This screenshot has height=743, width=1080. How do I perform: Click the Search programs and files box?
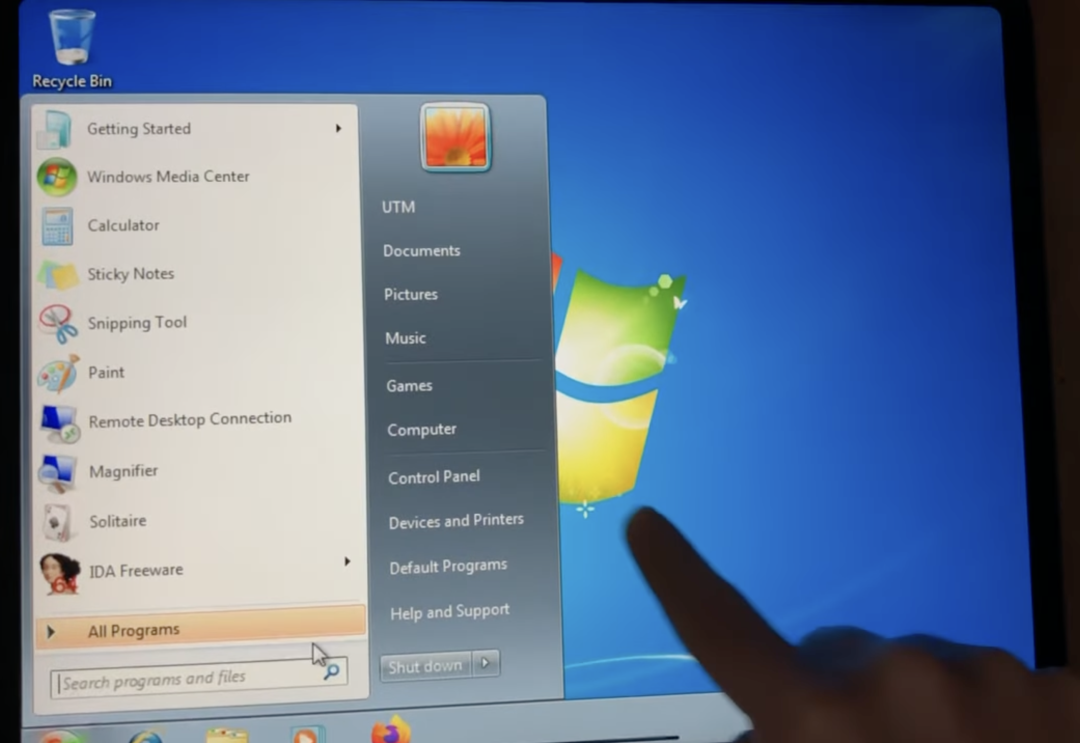[199, 678]
